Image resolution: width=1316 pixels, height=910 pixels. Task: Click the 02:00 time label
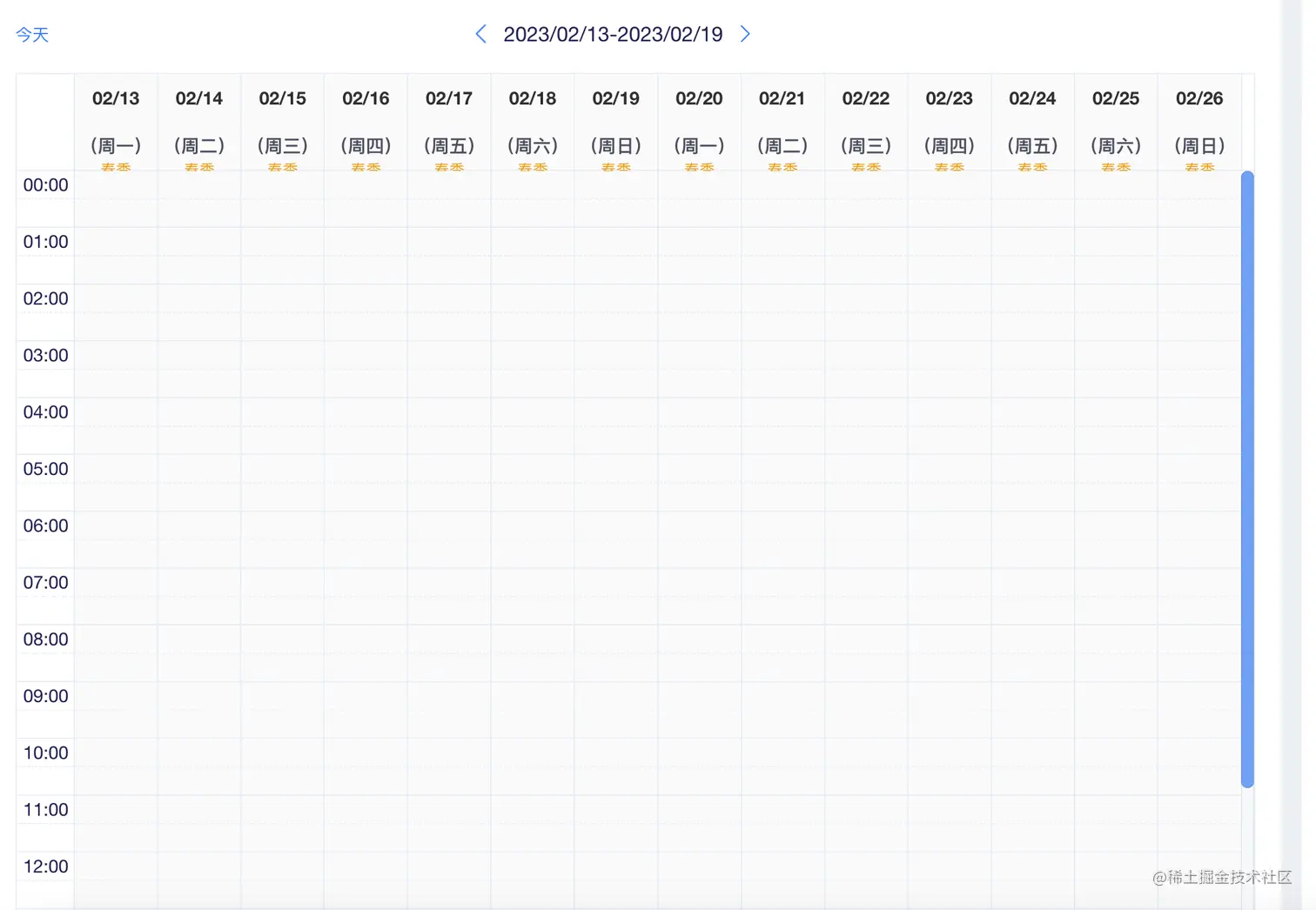[x=45, y=298]
